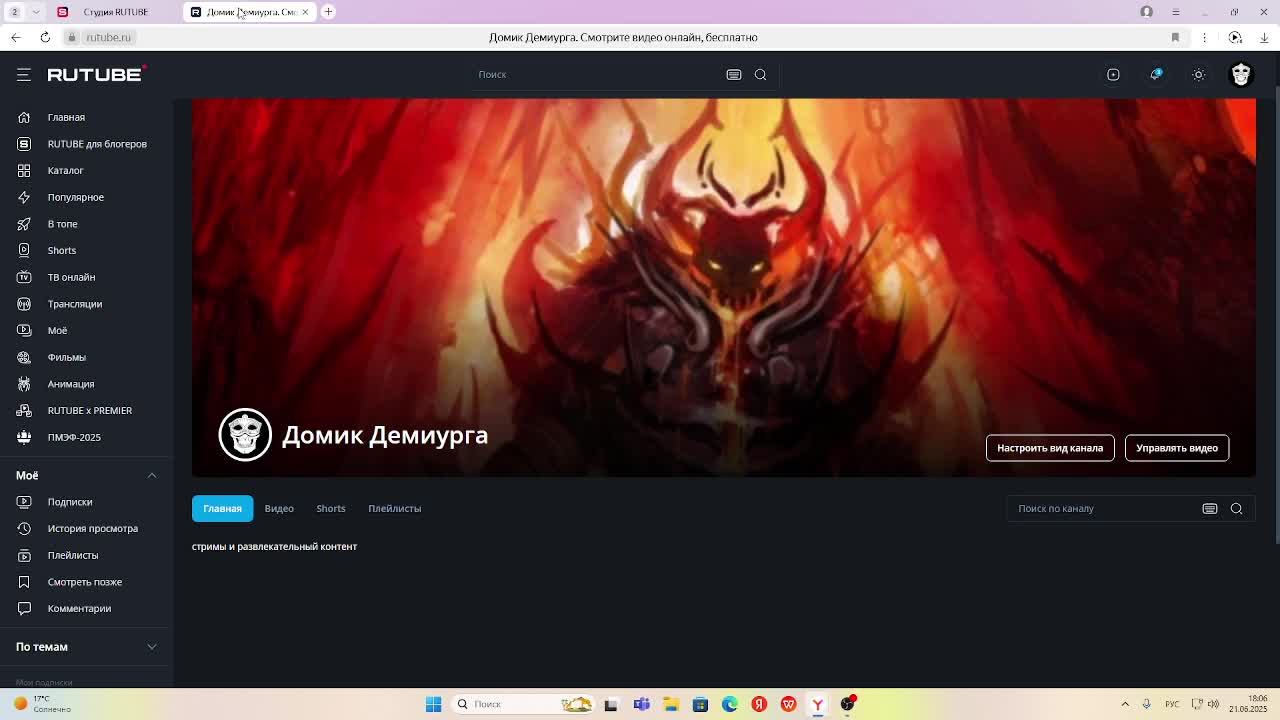
Task: Click the weather widget on taskbar
Action: pyautogui.click(x=42, y=704)
